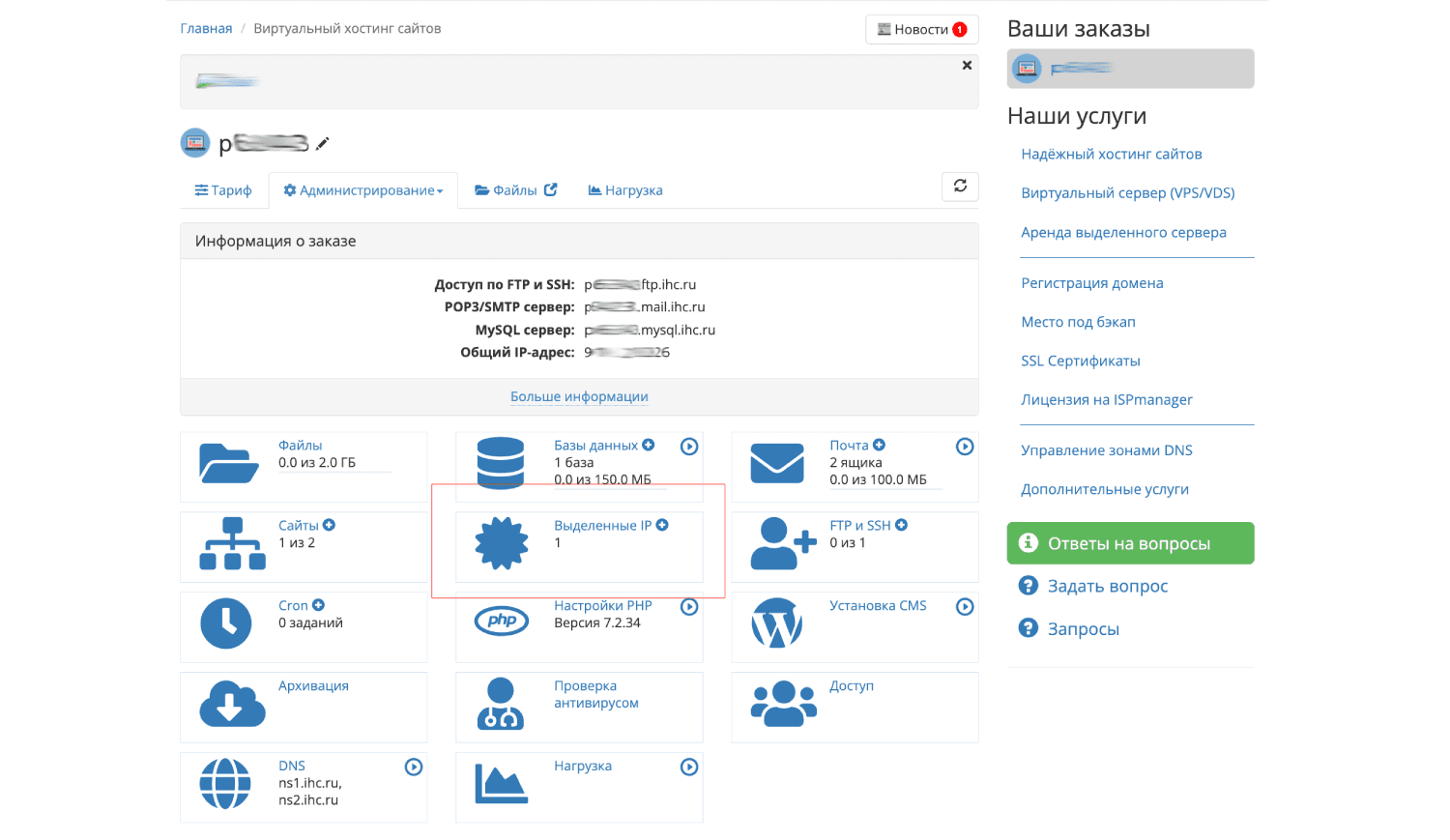Open SSL Сертификаты link
The width and height of the screenshot is (1450, 840).
(x=1081, y=361)
